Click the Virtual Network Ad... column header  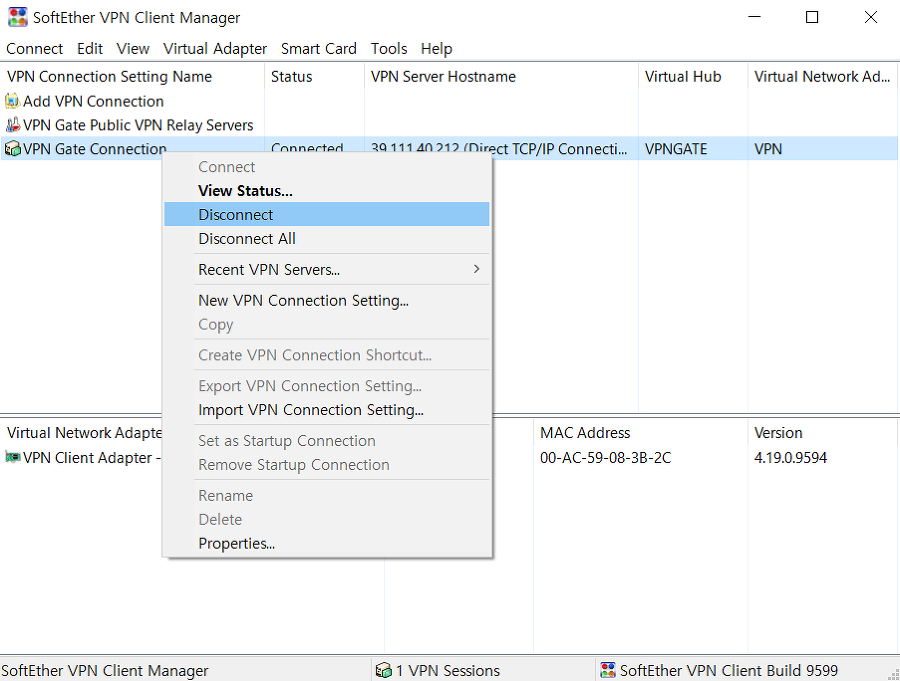point(822,76)
